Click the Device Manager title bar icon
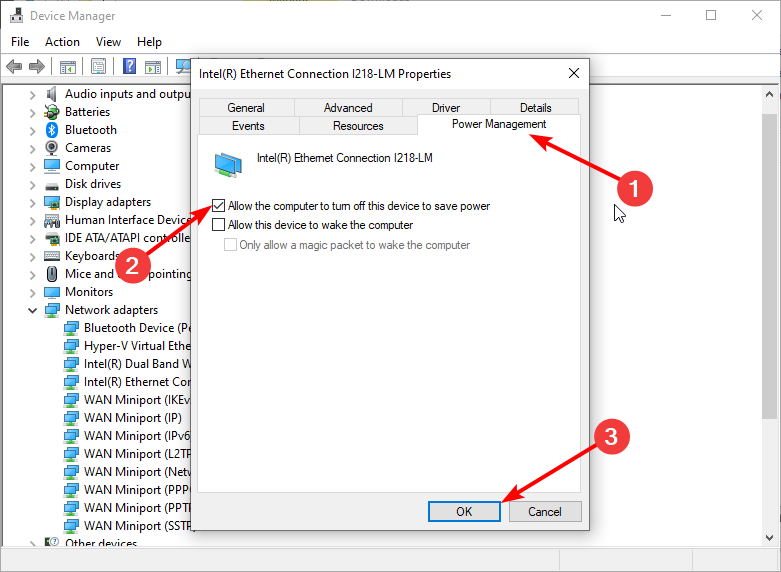The image size is (781, 572). point(16,15)
